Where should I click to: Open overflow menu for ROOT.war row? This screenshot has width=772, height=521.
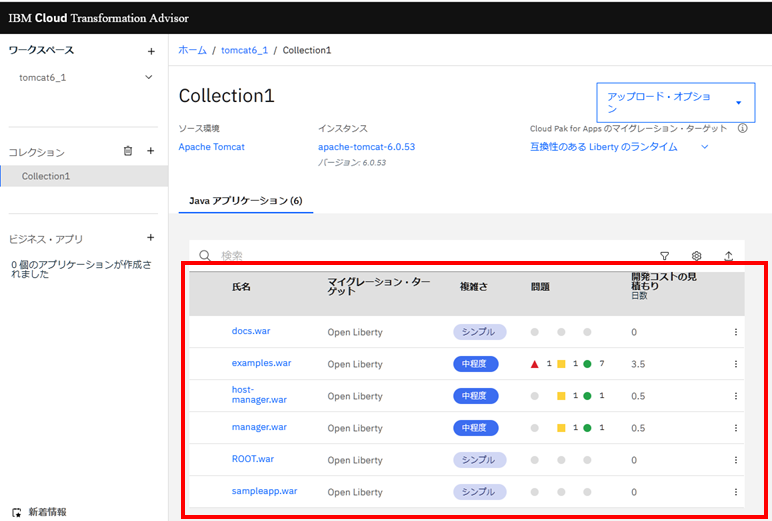736,460
